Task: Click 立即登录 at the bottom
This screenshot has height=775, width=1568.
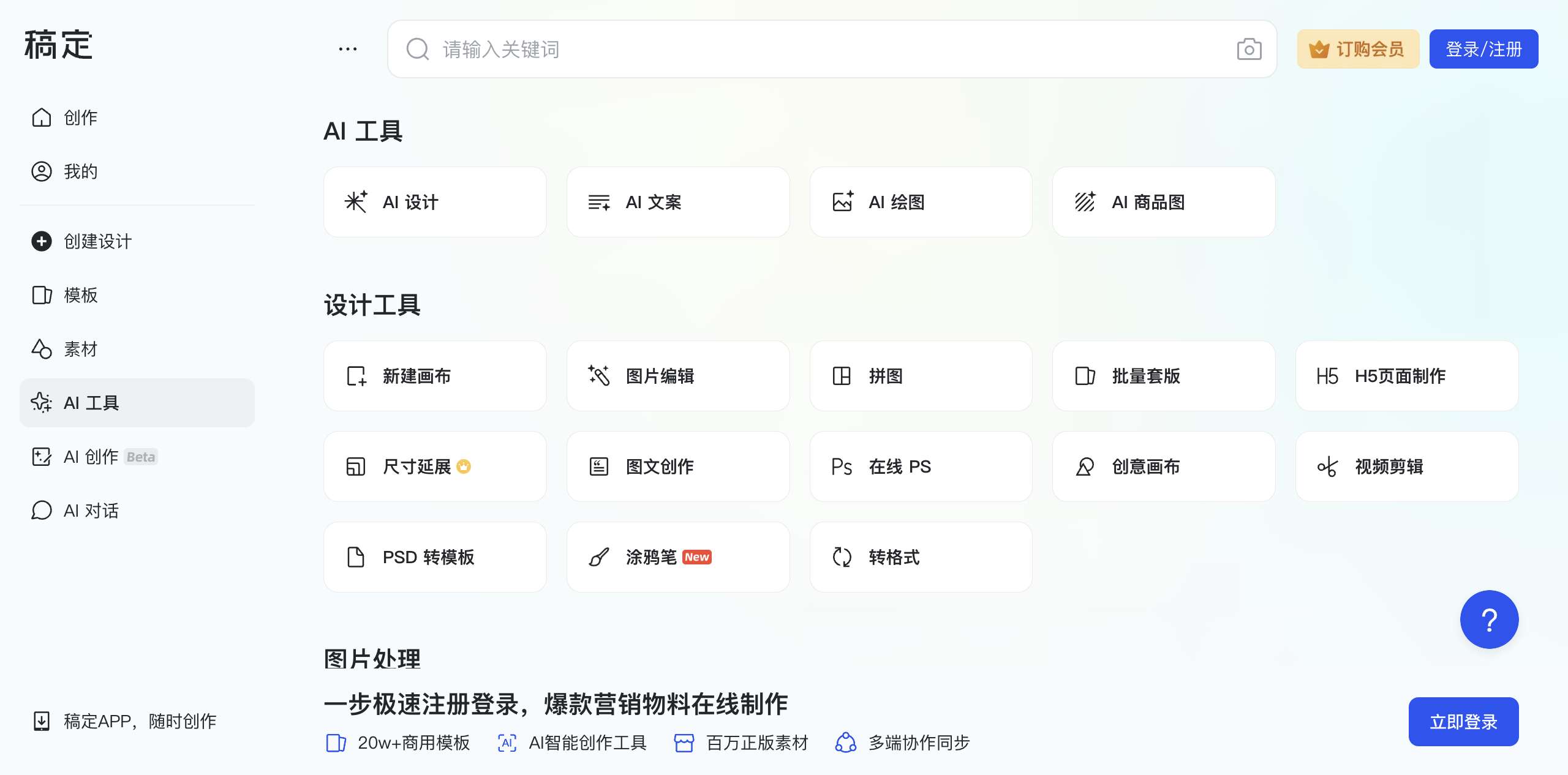Action: tap(1463, 721)
